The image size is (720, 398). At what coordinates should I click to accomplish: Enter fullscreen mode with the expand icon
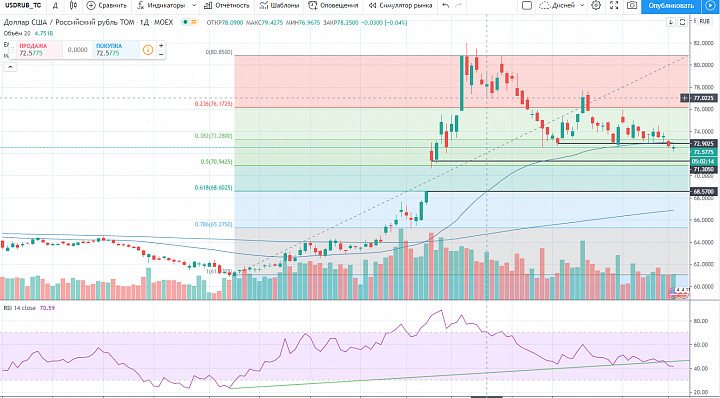click(614, 6)
